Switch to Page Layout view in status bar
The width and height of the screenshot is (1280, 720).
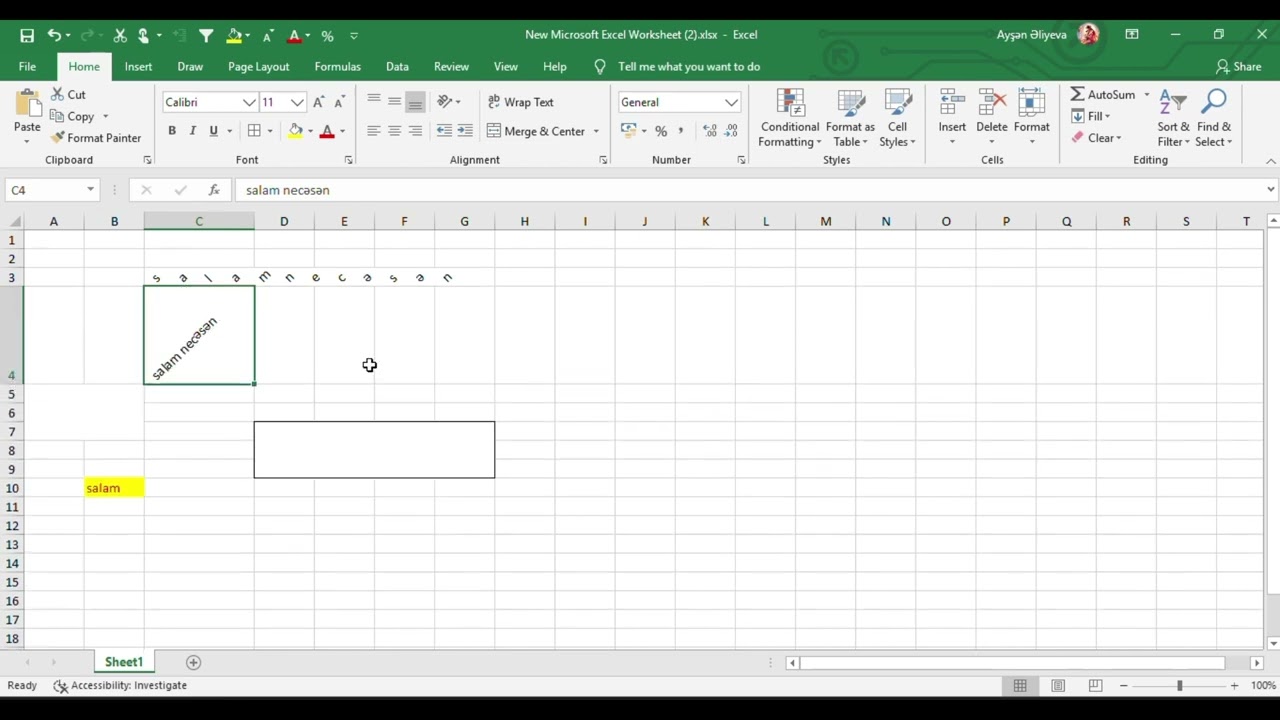[x=1058, y=685]
